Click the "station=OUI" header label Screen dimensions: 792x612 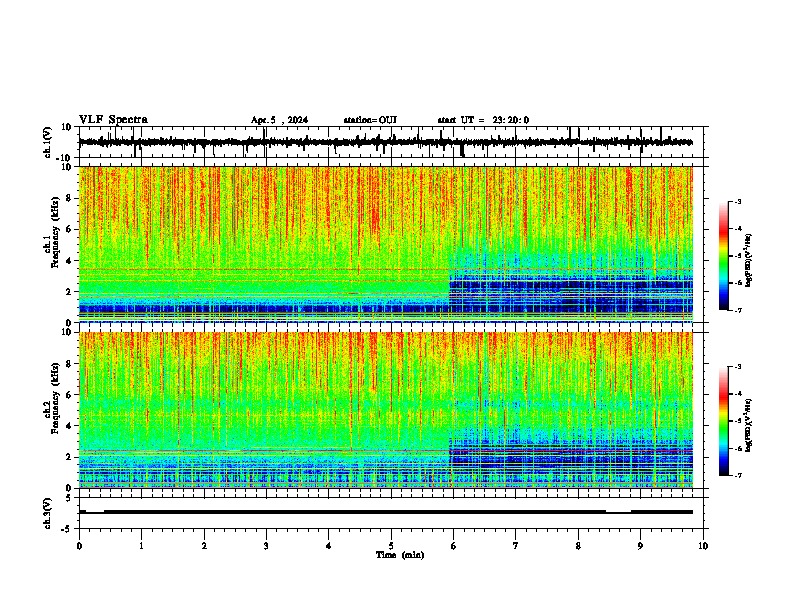(370, 120)
